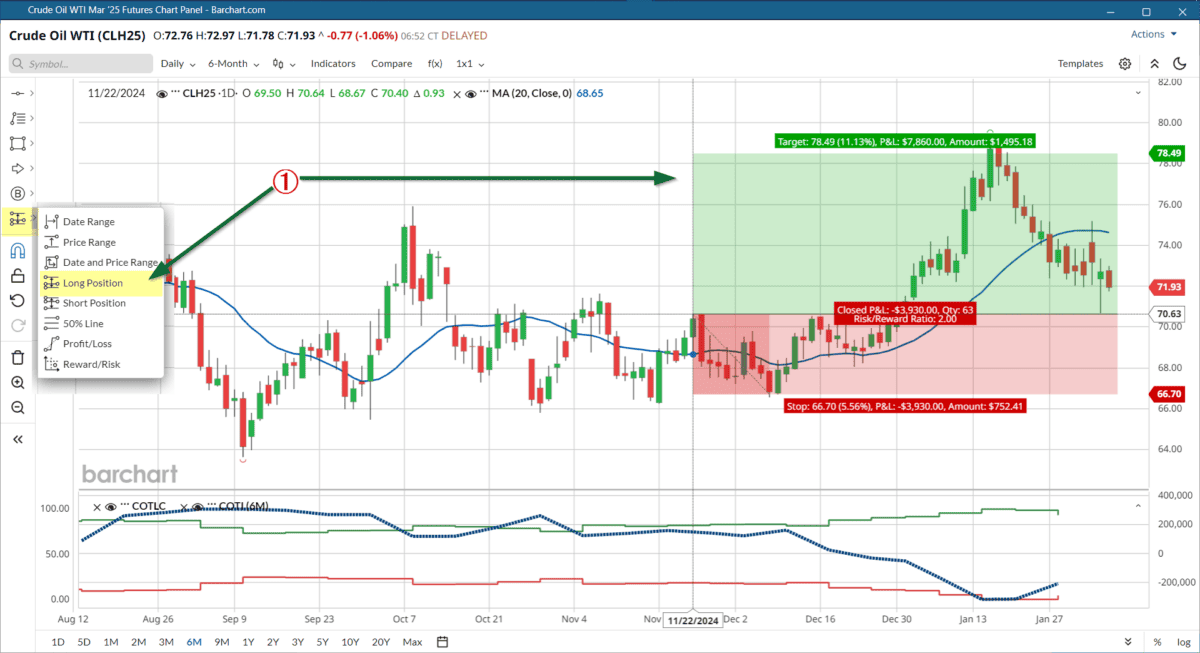Viewport: 1200px width, 653px height.
Task: Open the zoom-in tool
Action: (x=18, y=382)
